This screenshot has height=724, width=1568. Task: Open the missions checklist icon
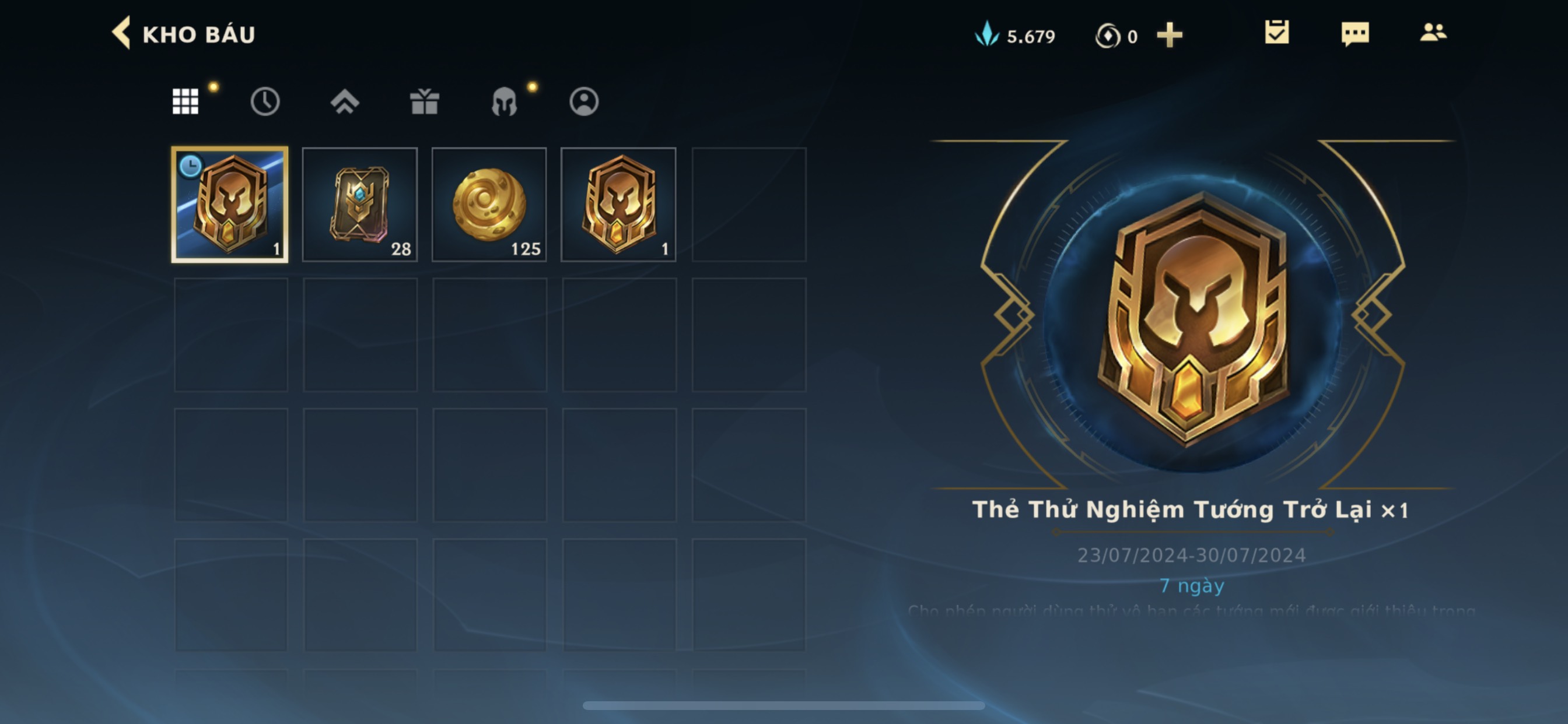tap(1276, 32)
